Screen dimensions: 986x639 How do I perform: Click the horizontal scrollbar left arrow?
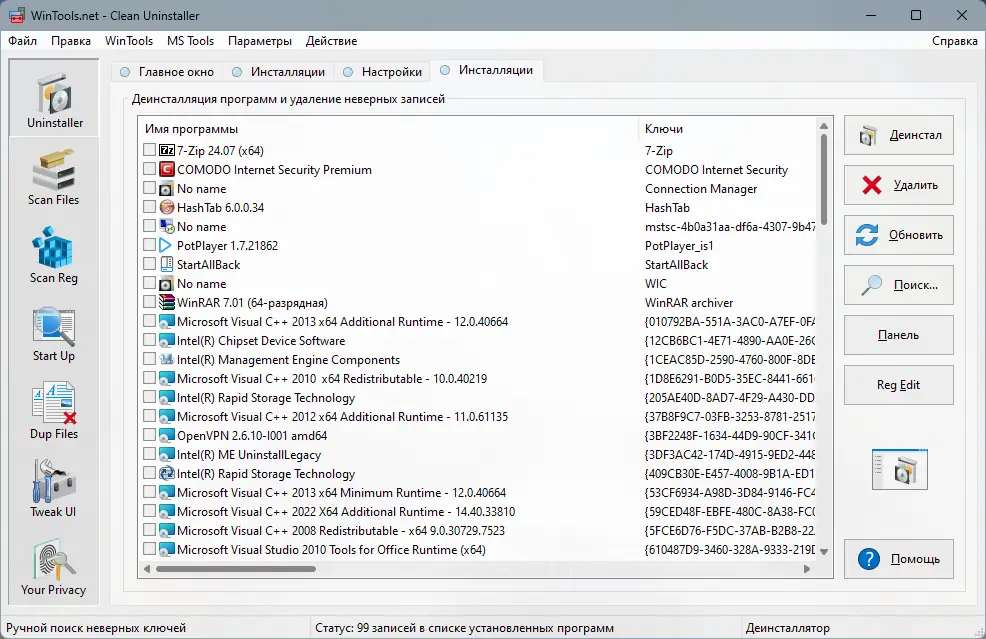click(147, 569)
